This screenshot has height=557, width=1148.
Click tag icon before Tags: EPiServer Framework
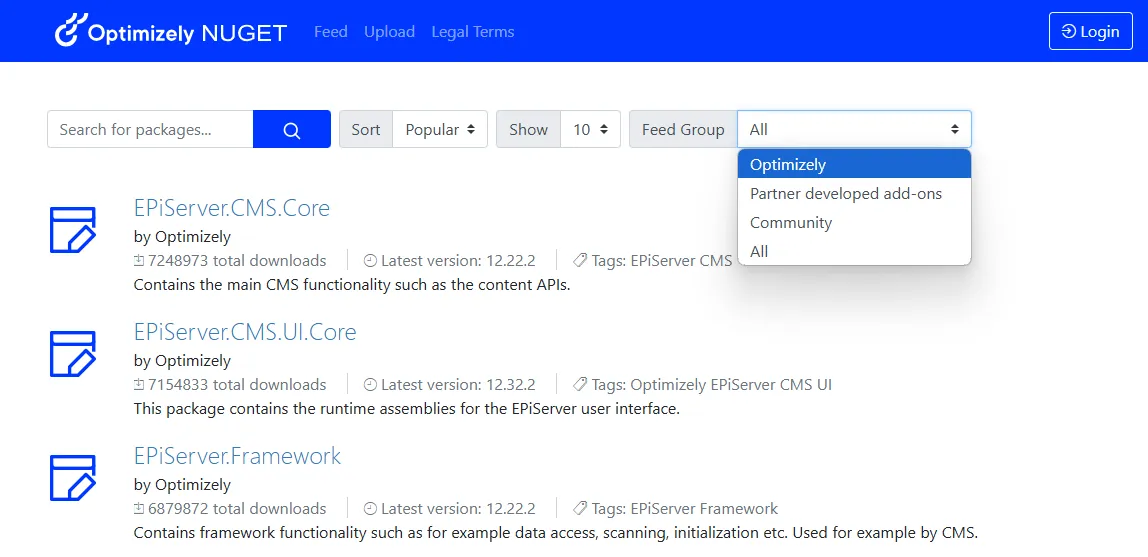[x=580, y=508]
